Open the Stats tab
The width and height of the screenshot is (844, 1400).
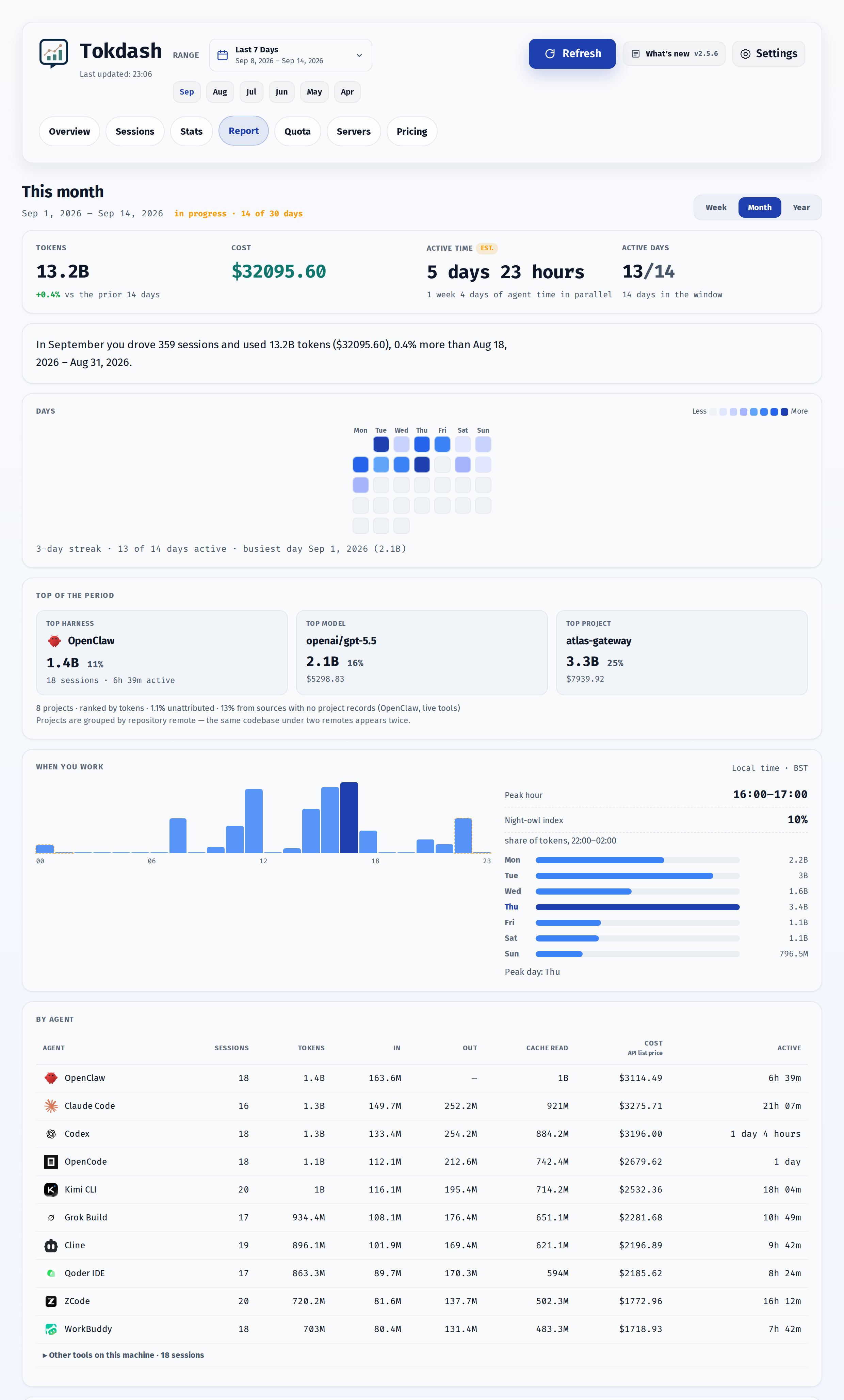click(192, 131)
